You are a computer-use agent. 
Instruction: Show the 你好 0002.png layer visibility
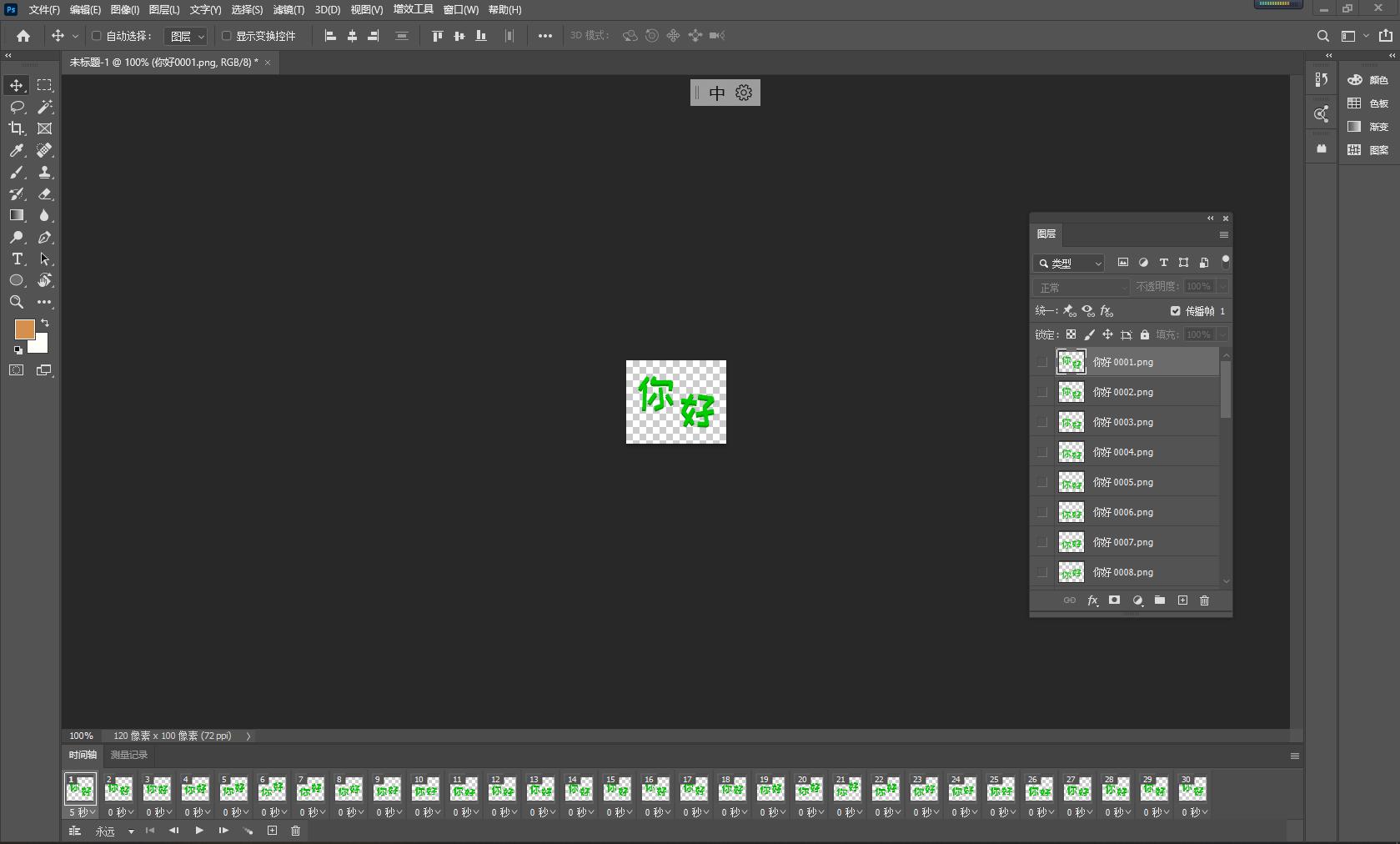click(1041, 392)
